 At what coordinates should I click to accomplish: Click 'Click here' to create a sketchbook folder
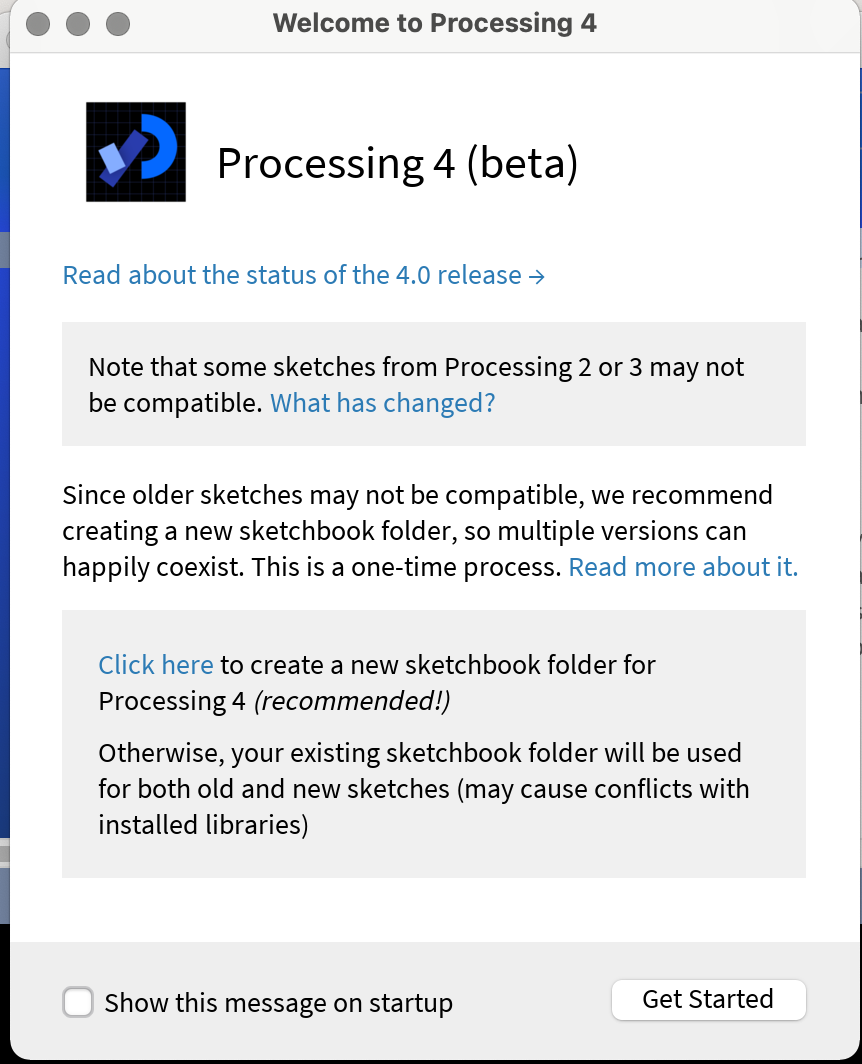click(x=155, y=664)
